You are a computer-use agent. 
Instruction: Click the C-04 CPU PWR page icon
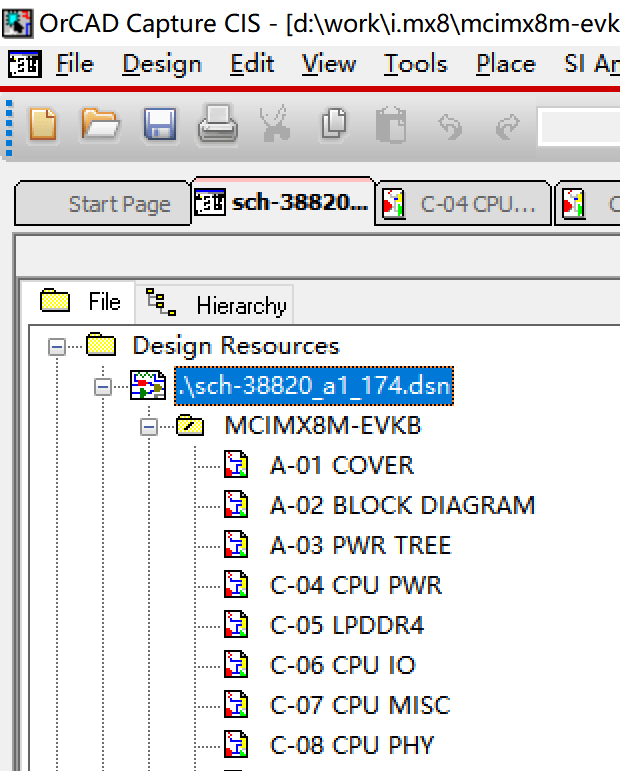tap(236, 584)
